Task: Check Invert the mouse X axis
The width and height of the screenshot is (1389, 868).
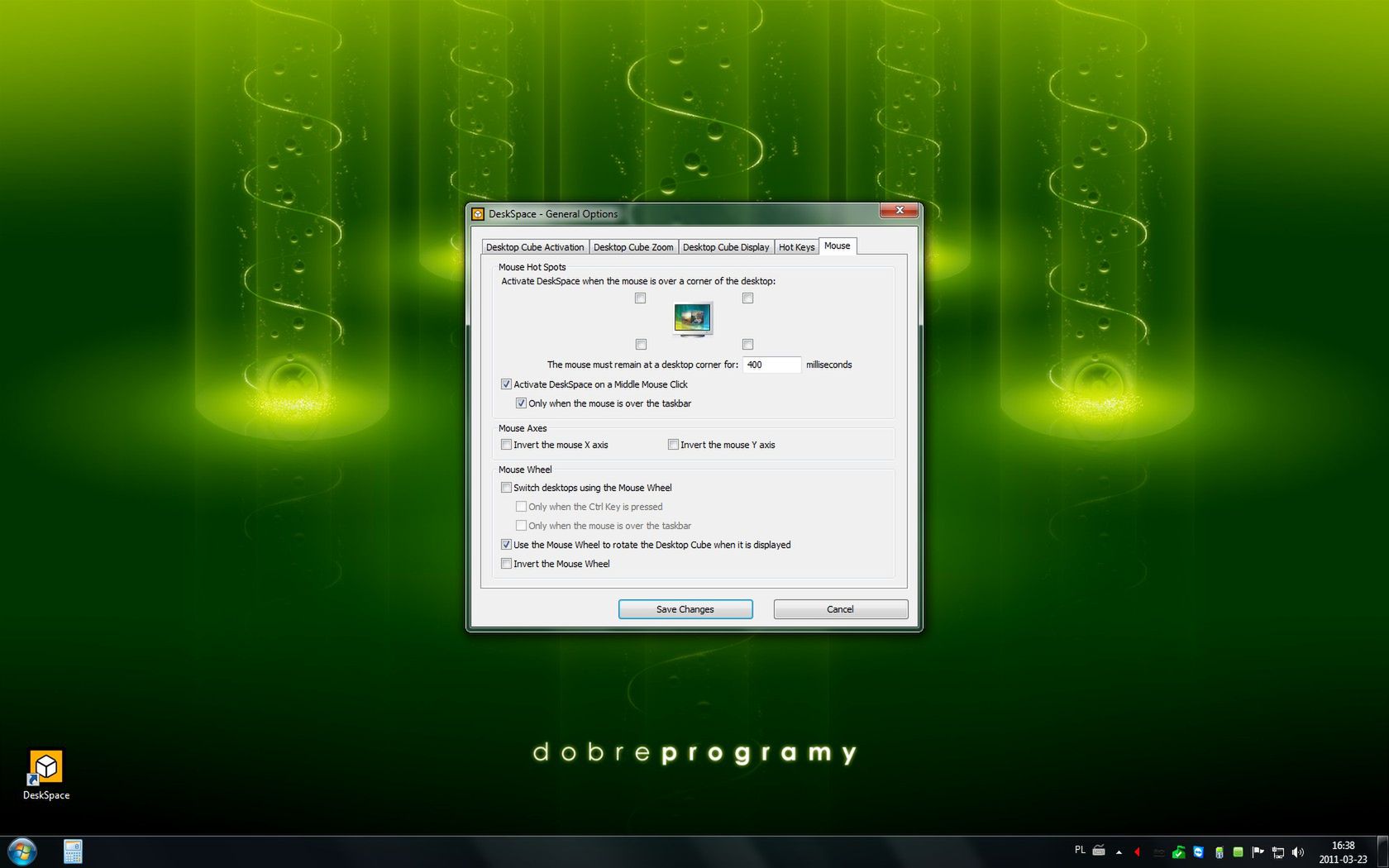Action: (506, 445)
